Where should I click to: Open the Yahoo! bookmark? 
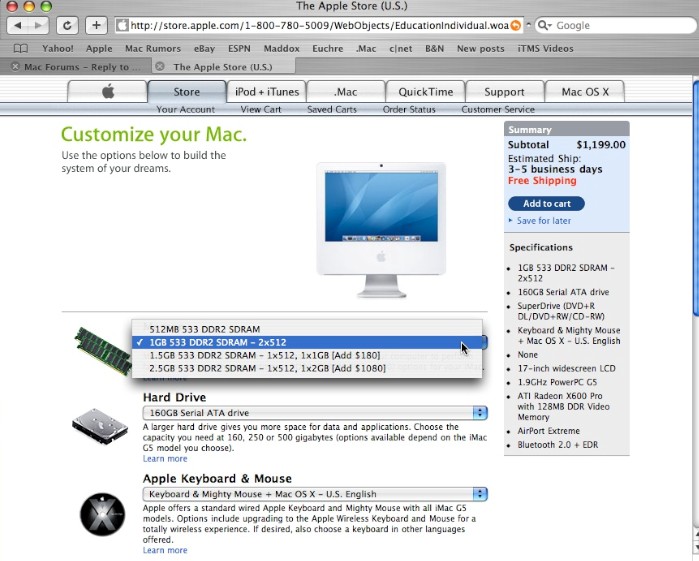[x=58, y=48]
